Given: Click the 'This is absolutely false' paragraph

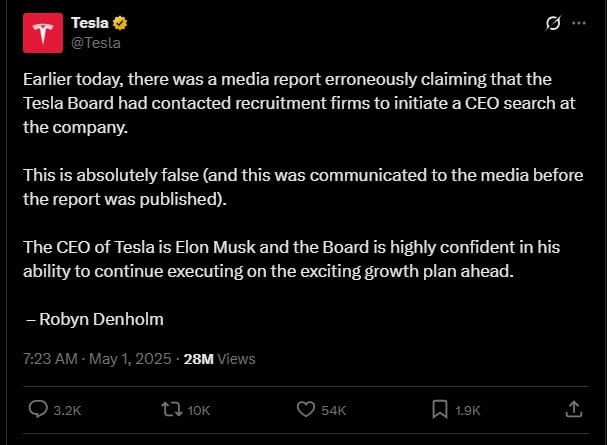Looking at the screenshot, I should pyautogui.click(x=303, y=187).
